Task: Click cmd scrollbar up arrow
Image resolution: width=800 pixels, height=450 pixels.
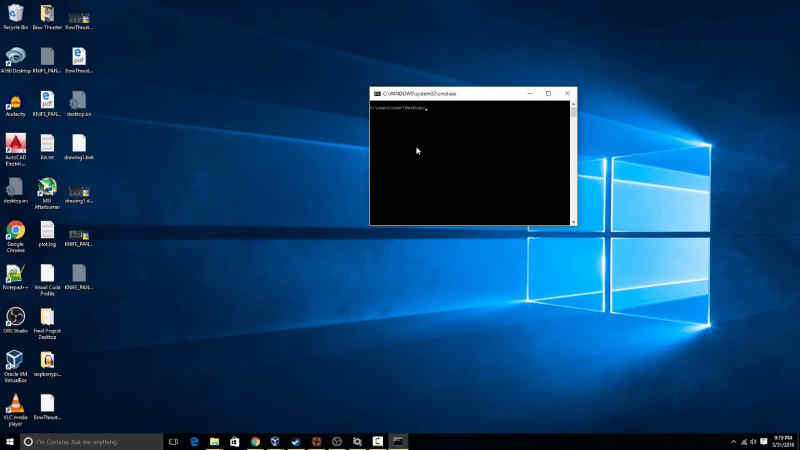Action: 573,104
